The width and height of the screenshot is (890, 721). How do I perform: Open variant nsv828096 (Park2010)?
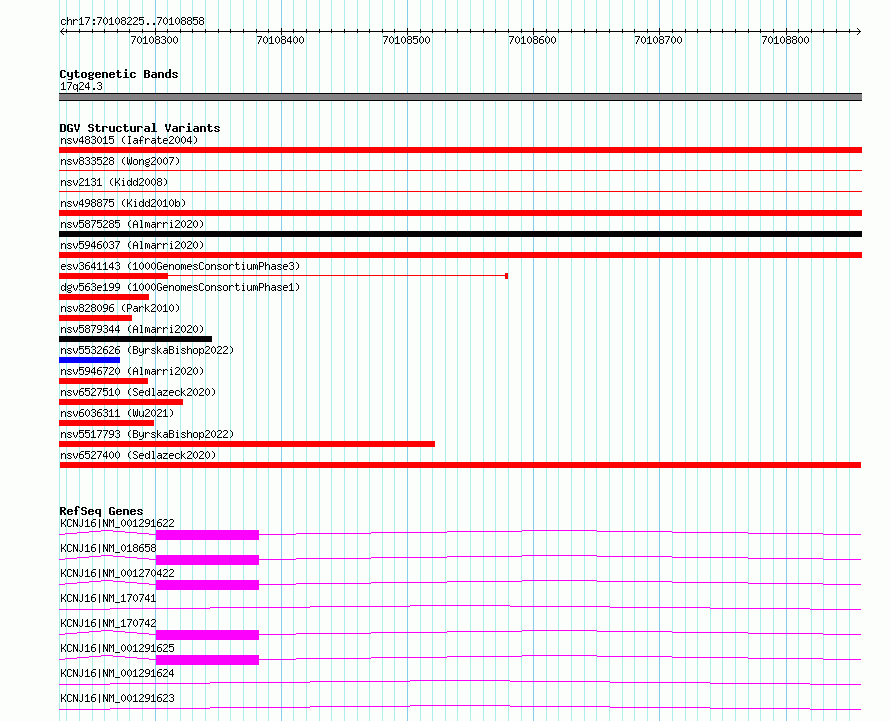pyautogui.click(x=120, y=308)
